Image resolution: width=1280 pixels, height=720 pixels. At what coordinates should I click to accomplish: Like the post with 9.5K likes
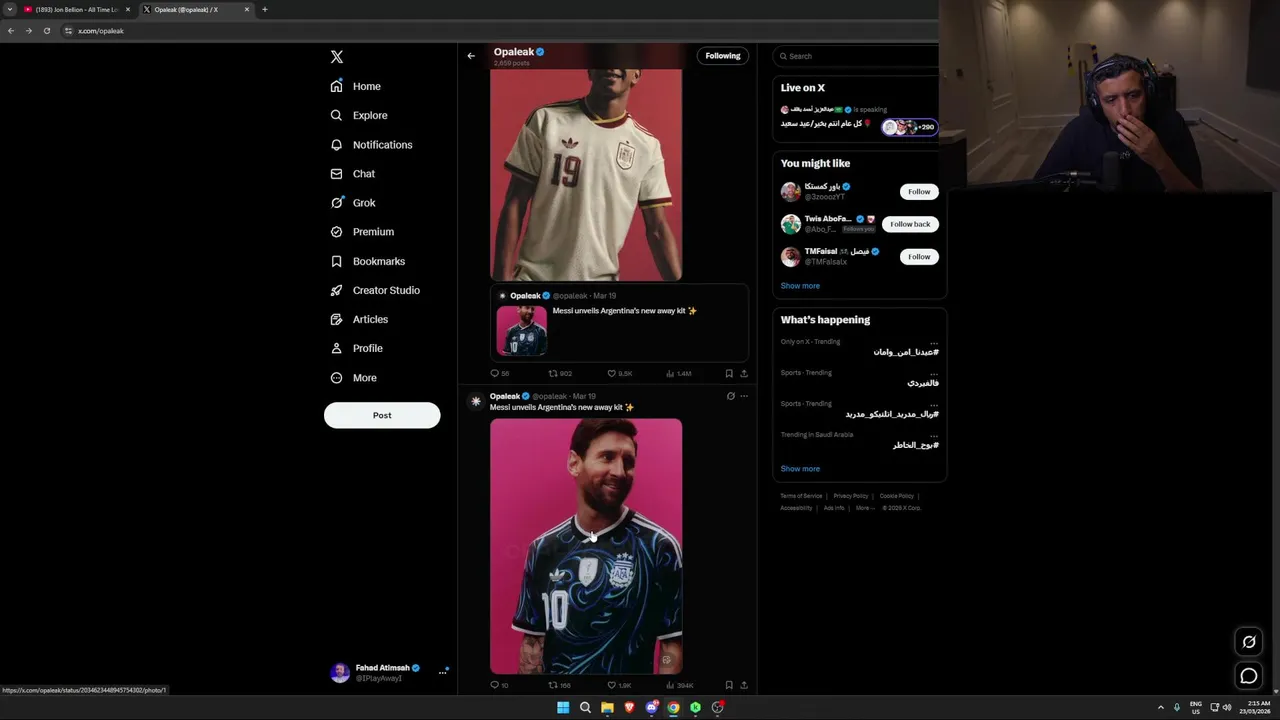[x=612, y=373]
